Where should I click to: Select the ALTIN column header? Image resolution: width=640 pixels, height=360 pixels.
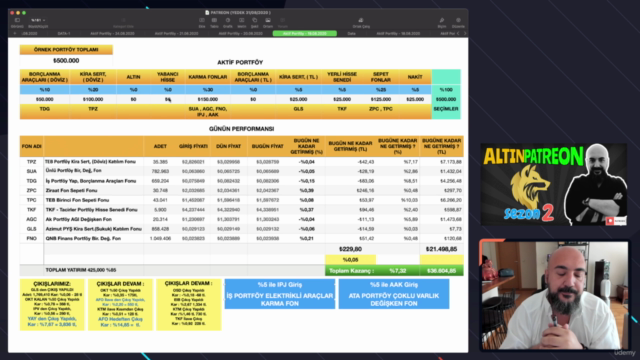133,77
